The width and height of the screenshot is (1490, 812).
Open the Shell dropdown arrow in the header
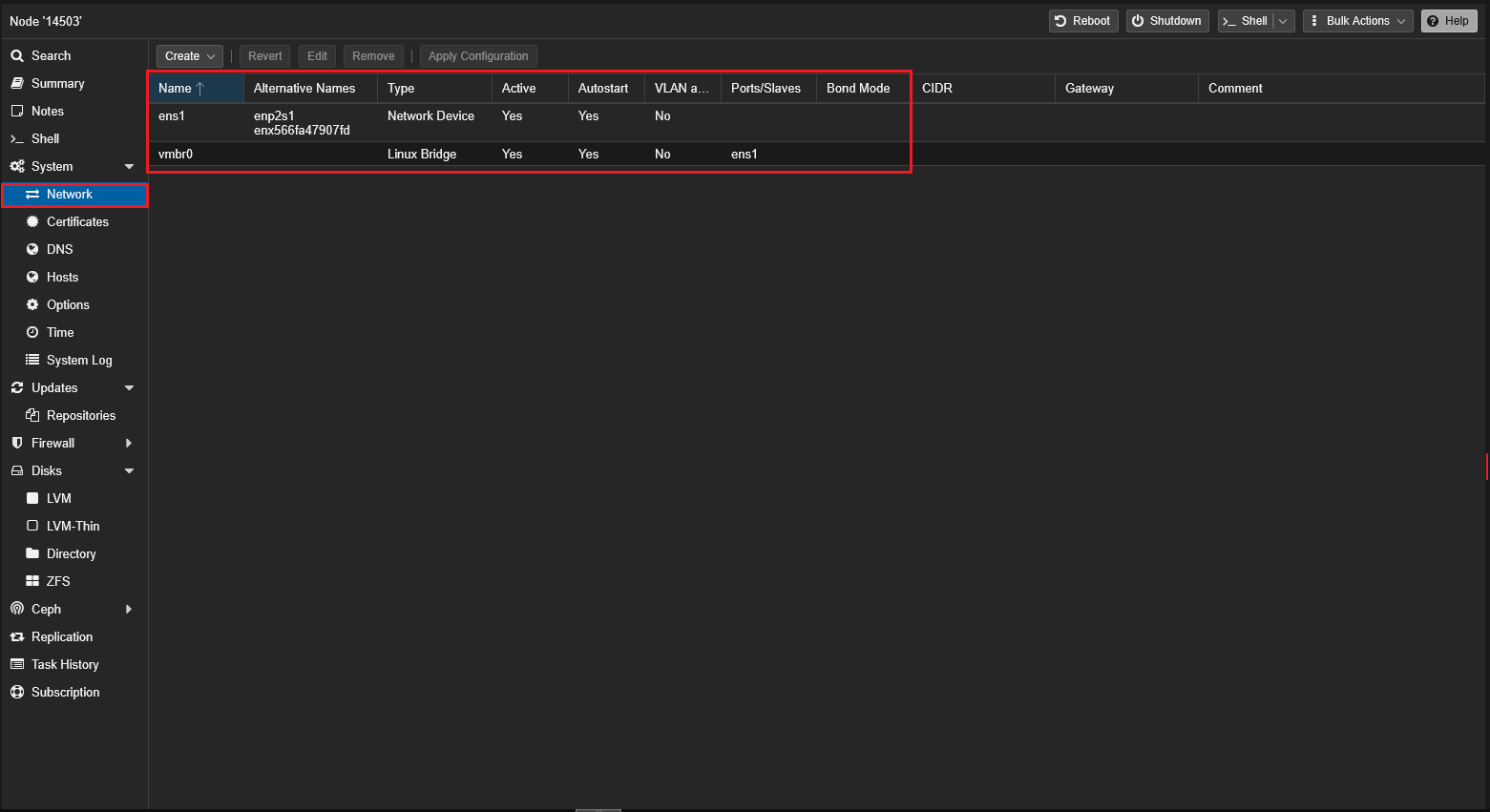(x=1284, y=21)
